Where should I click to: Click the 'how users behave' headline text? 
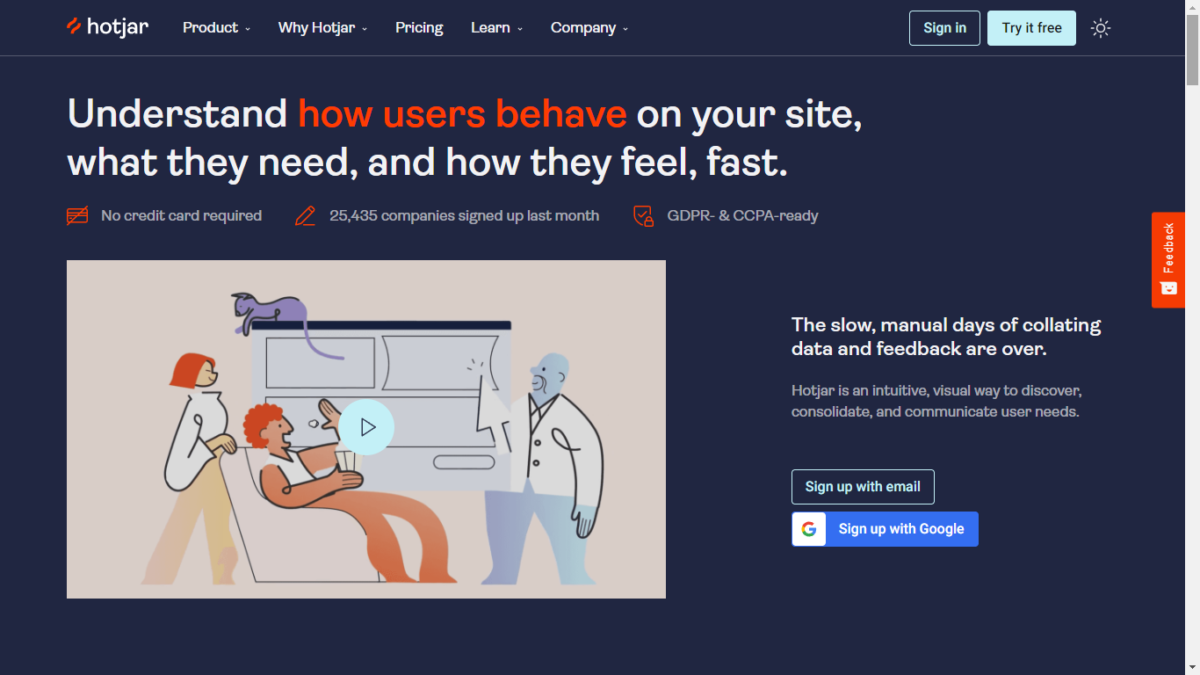tap(462, 114)
